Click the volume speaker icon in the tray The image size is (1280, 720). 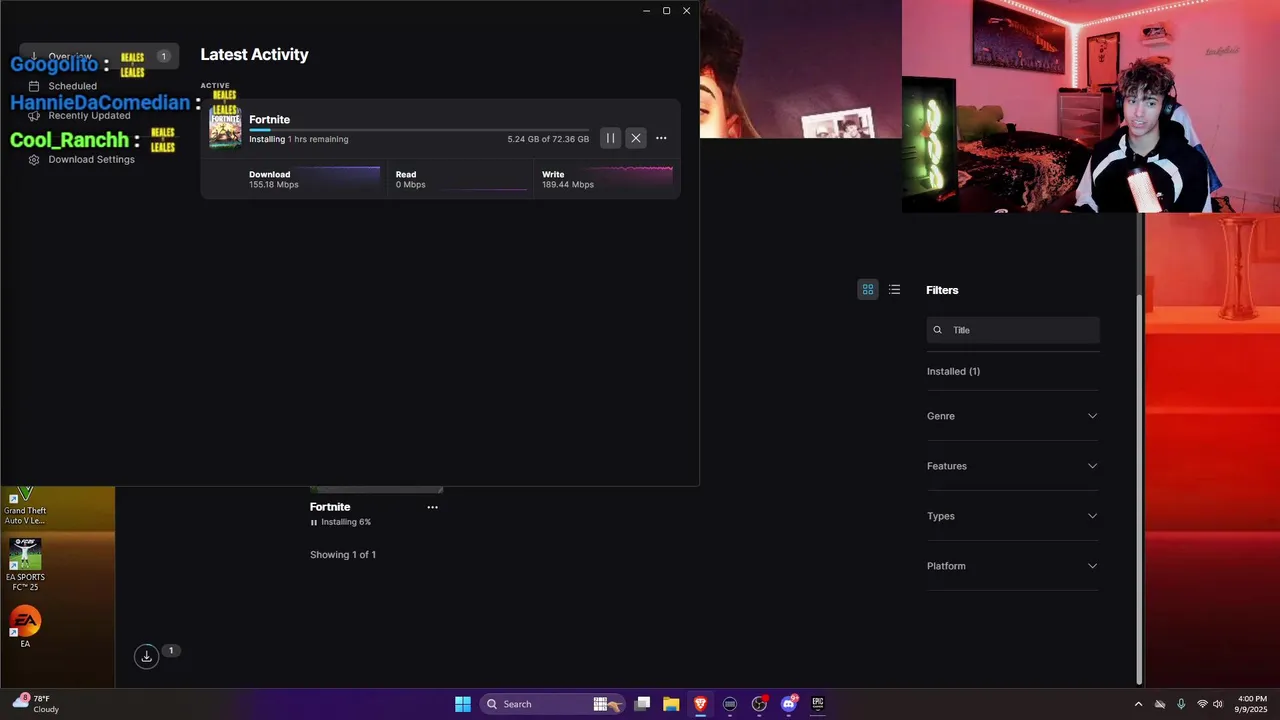coord(1217,704)
